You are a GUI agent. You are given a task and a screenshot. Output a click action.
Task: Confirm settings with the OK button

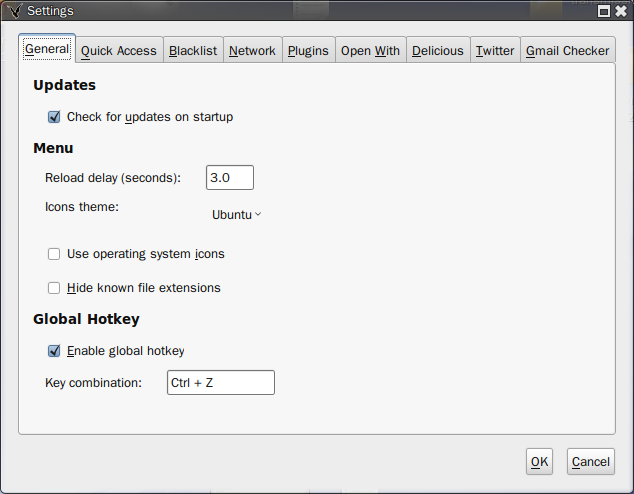click(x=539, y=462)
